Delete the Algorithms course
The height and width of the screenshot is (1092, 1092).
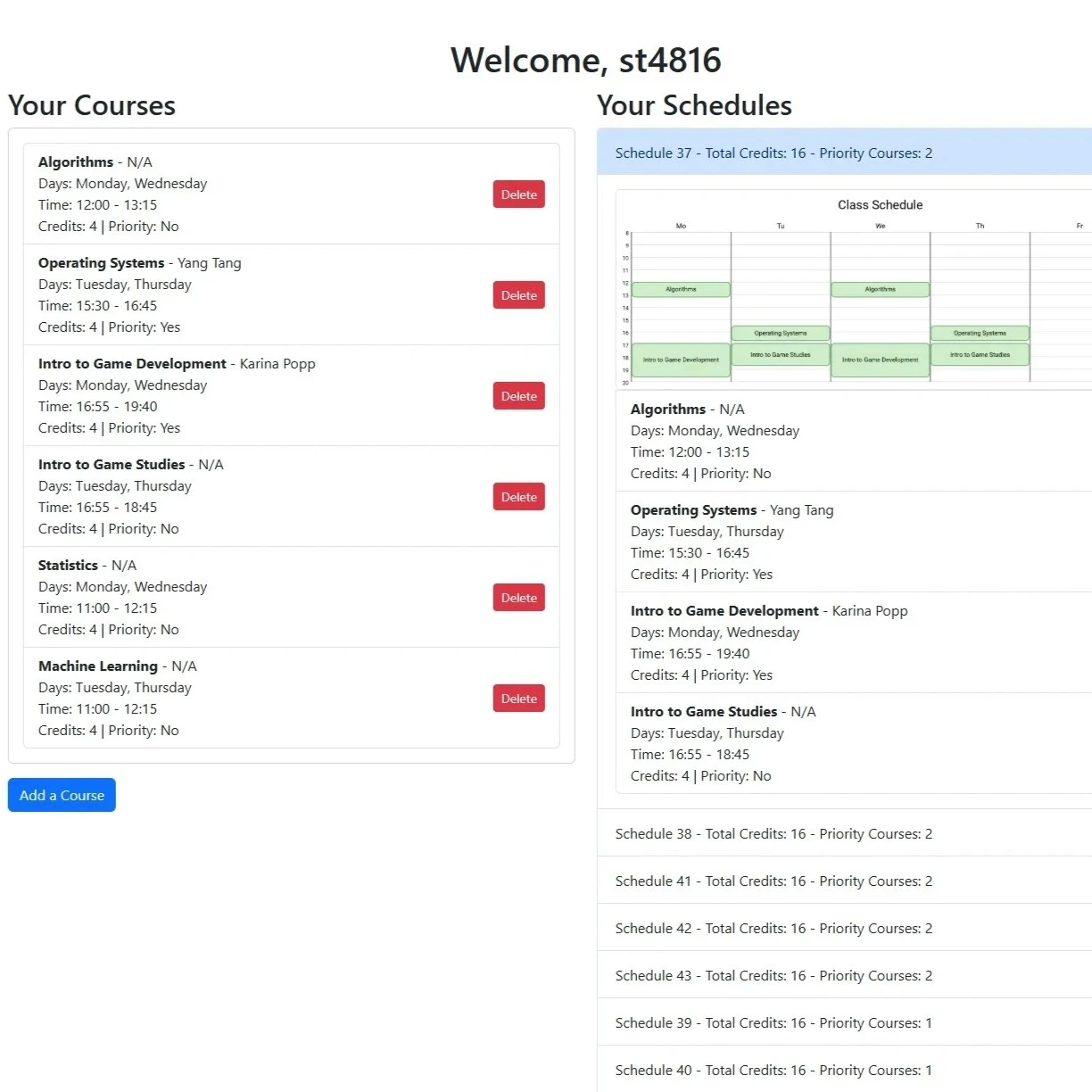click(x=518, y=194)
